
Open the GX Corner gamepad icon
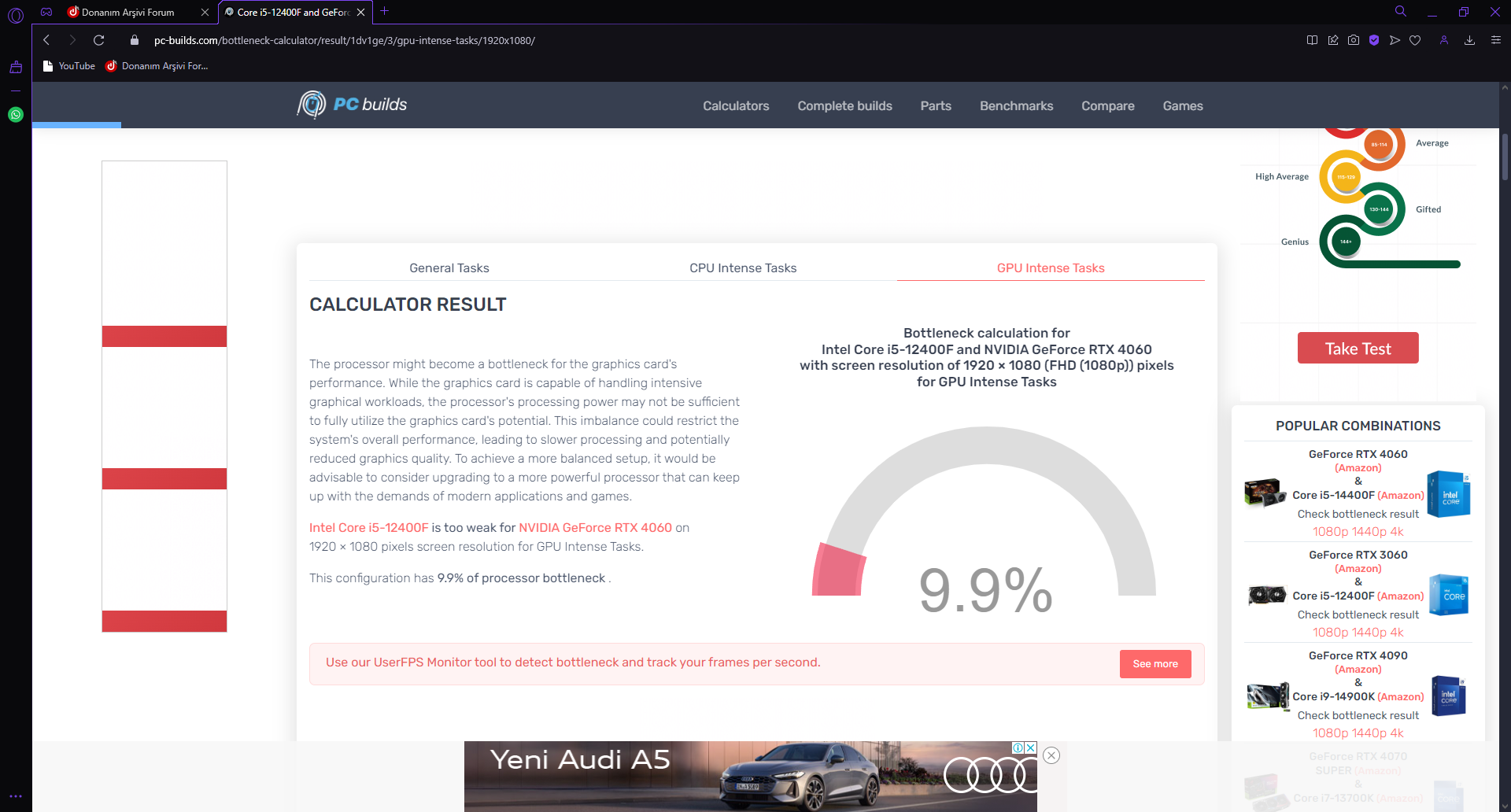46,12
